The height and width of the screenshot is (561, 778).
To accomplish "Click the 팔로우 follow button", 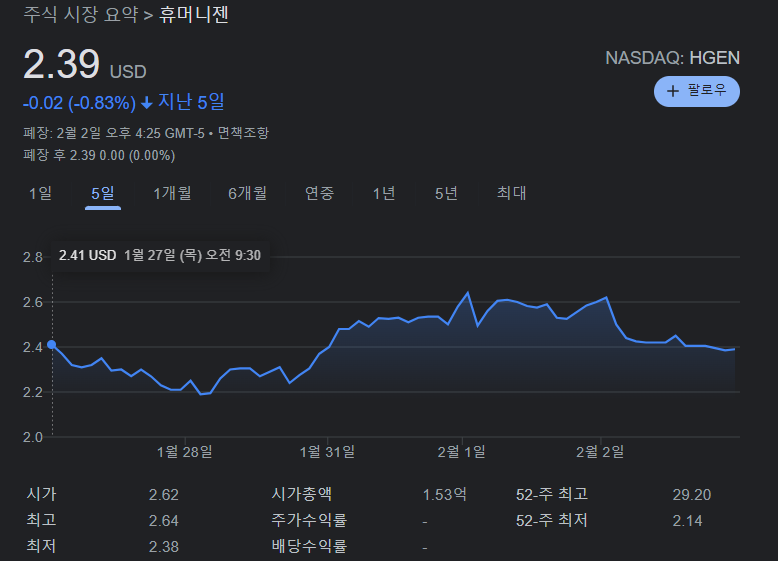I will [x=697, y=91].
